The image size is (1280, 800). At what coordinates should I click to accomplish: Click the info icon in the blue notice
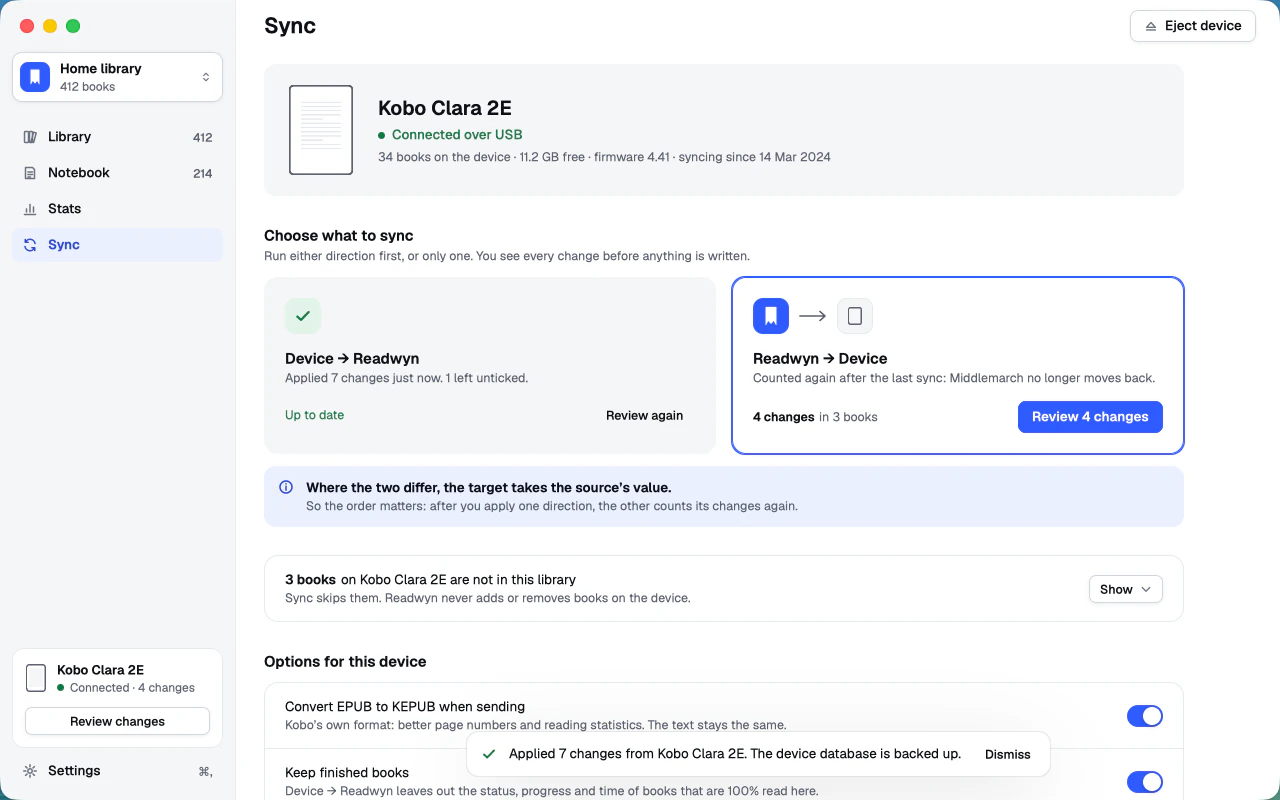click(286, 488)
